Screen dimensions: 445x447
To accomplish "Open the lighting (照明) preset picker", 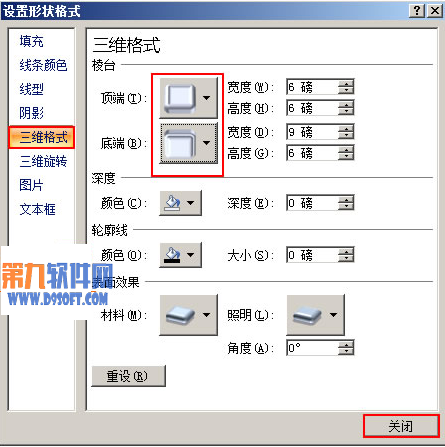I will 315,315.
